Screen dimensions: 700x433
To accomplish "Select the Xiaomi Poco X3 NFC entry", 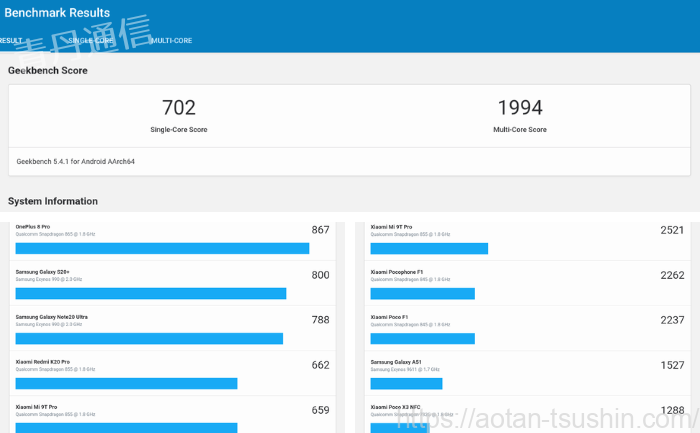I will [395, 407].
